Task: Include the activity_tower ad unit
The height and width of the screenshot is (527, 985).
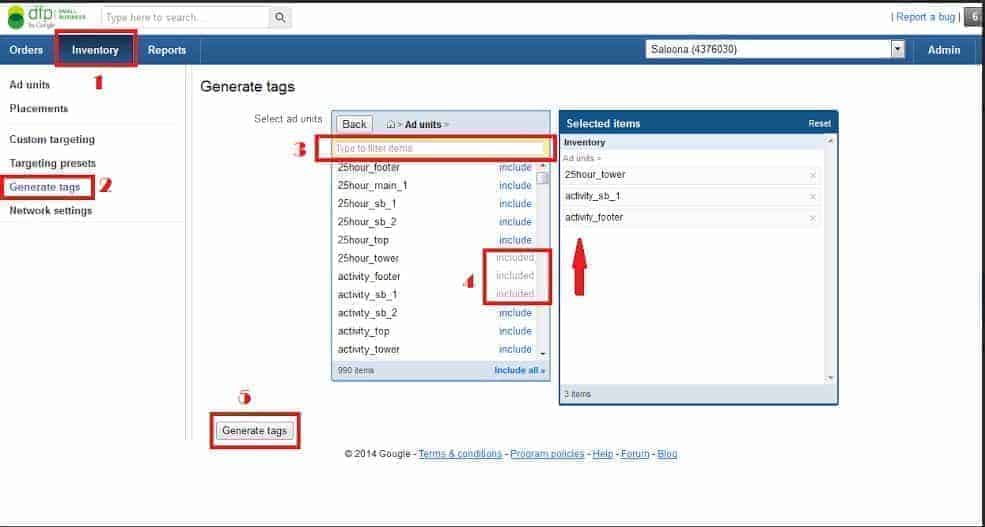Action: [x=515, y=350]
